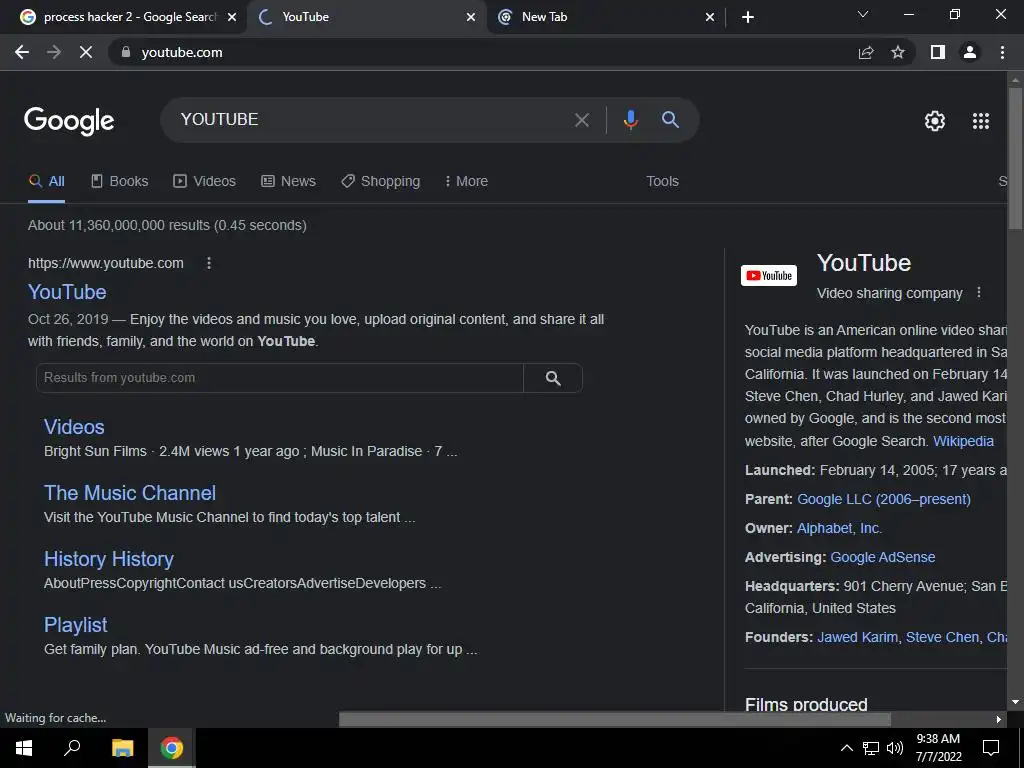The height and width of the screenshot is (768, 1024).
Task: Bookmark this tab with the star
Action: 898,52
